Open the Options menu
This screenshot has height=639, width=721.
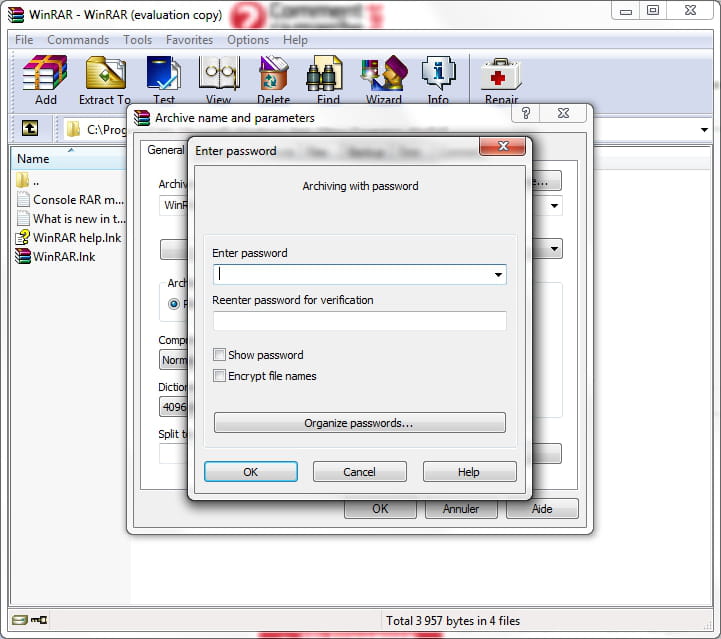pos(248,40)
